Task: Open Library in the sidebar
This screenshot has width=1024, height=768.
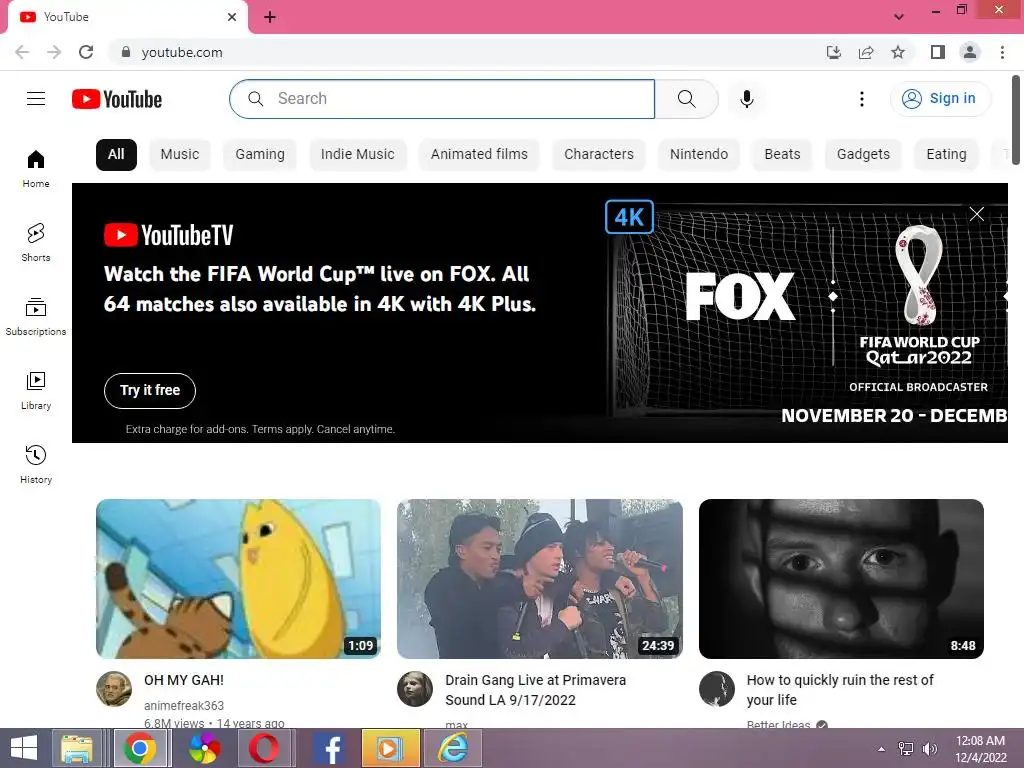Action: 36,391
